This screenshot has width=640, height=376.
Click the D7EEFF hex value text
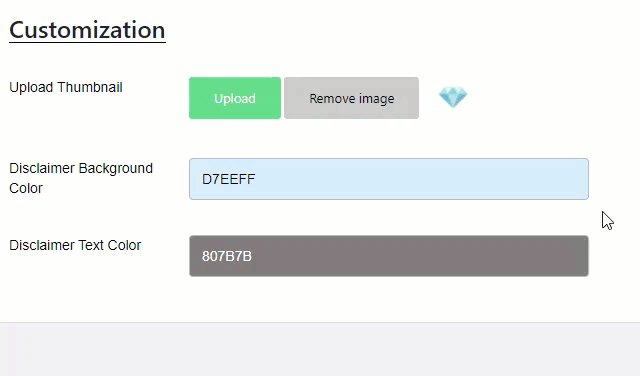(229, 179)
